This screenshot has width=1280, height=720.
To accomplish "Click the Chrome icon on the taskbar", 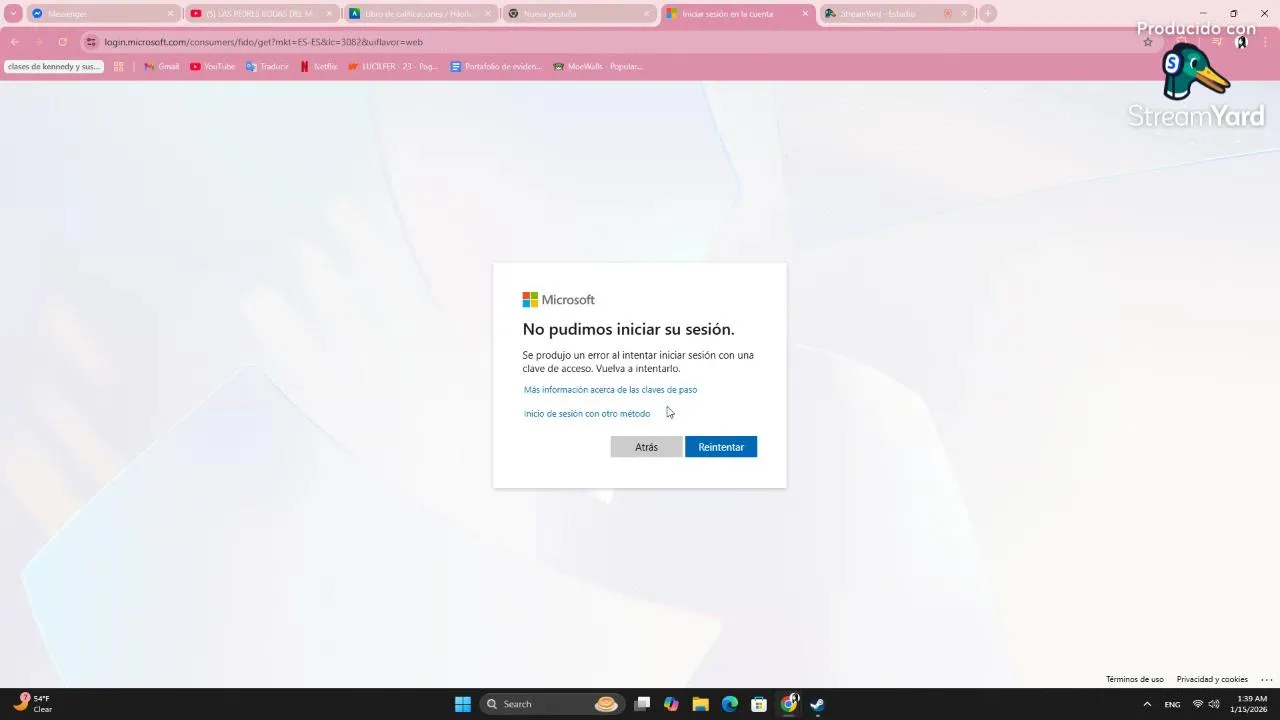I will click(x=789, y=704).
